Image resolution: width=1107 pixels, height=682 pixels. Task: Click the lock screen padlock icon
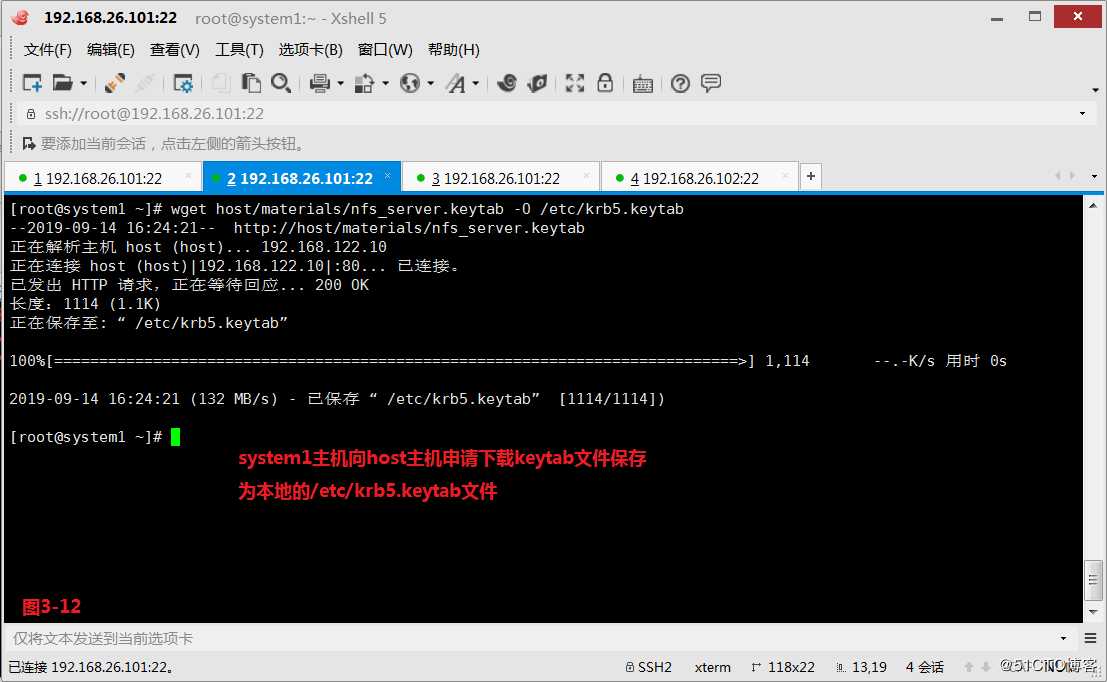(x=605, y=83)
